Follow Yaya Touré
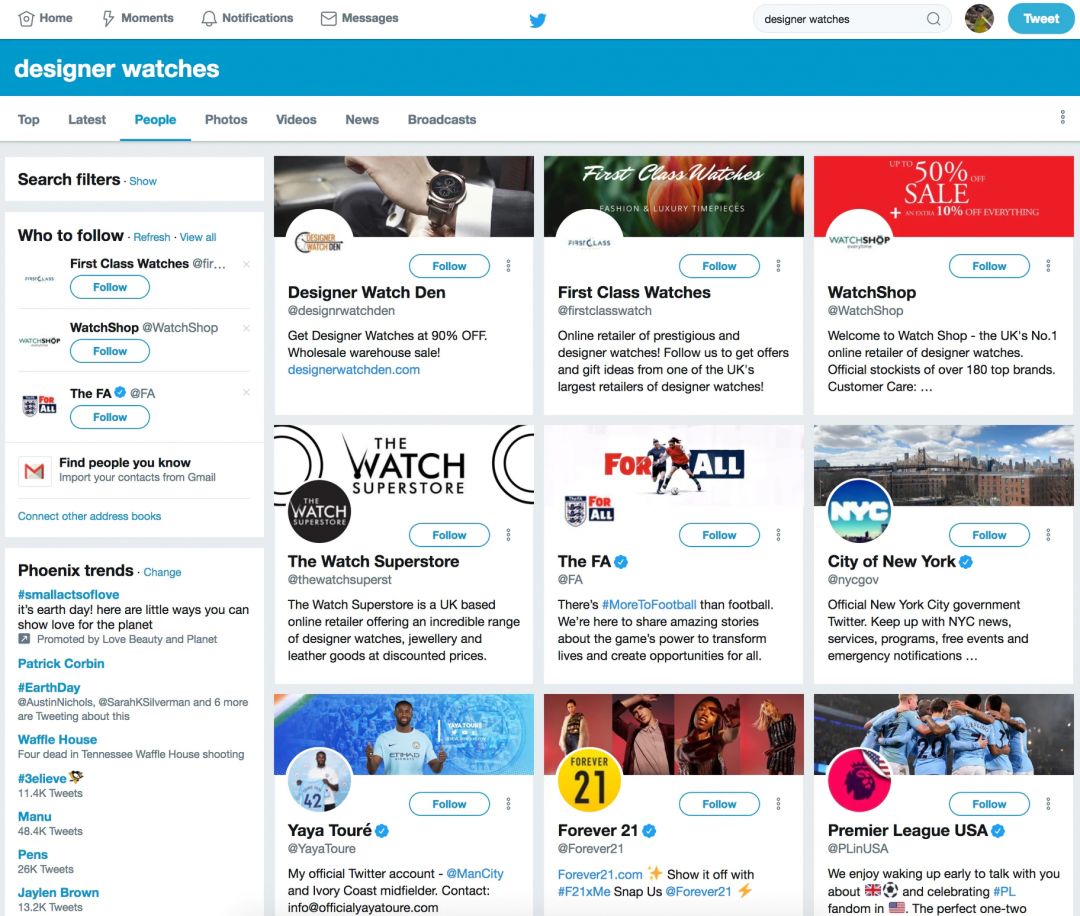Image resolution: width=1080 pixels, height=916 pixels. pos(449,804)
